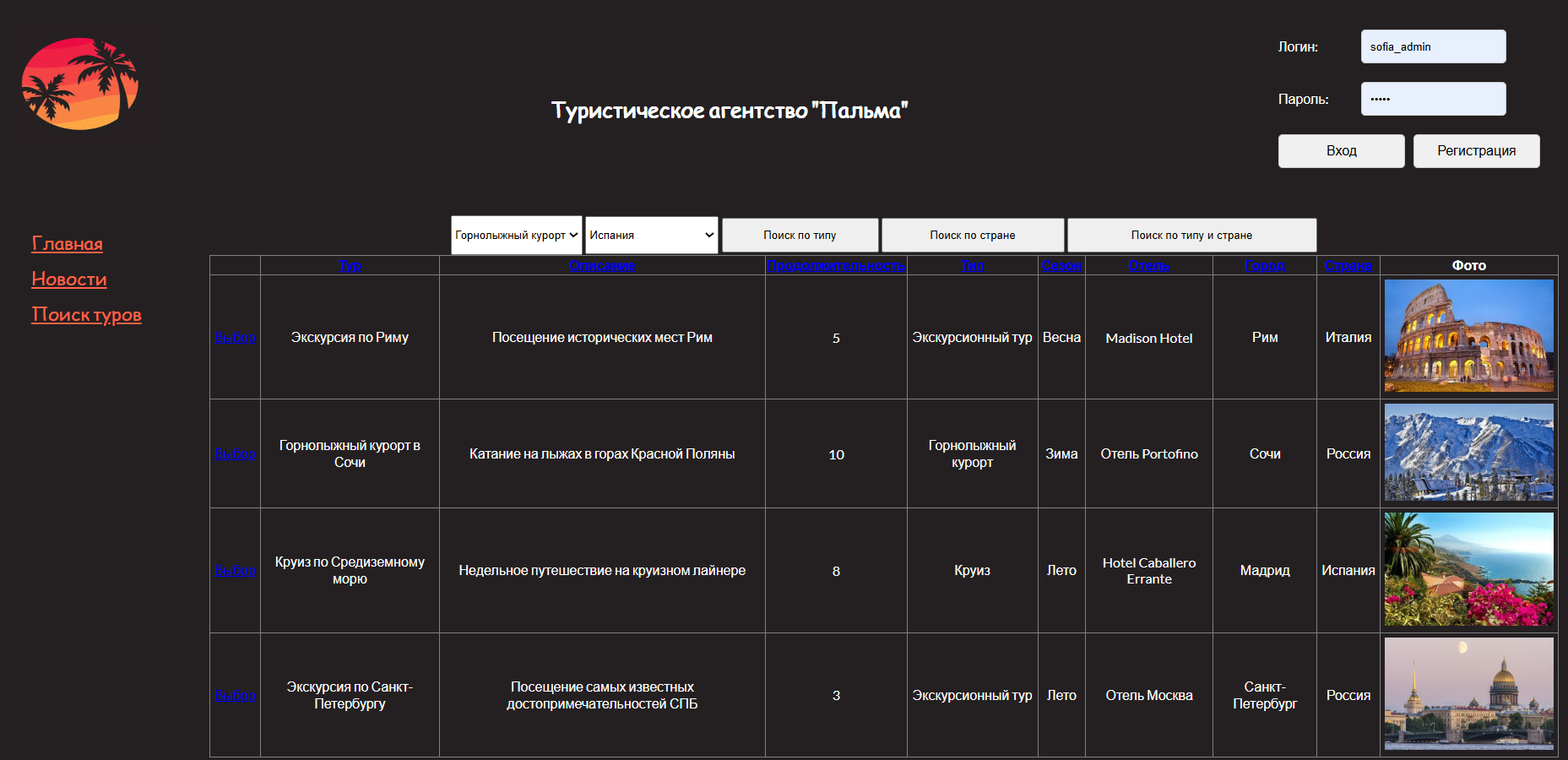
Task: Go to the Новости link
Action: tap(69, 280)
